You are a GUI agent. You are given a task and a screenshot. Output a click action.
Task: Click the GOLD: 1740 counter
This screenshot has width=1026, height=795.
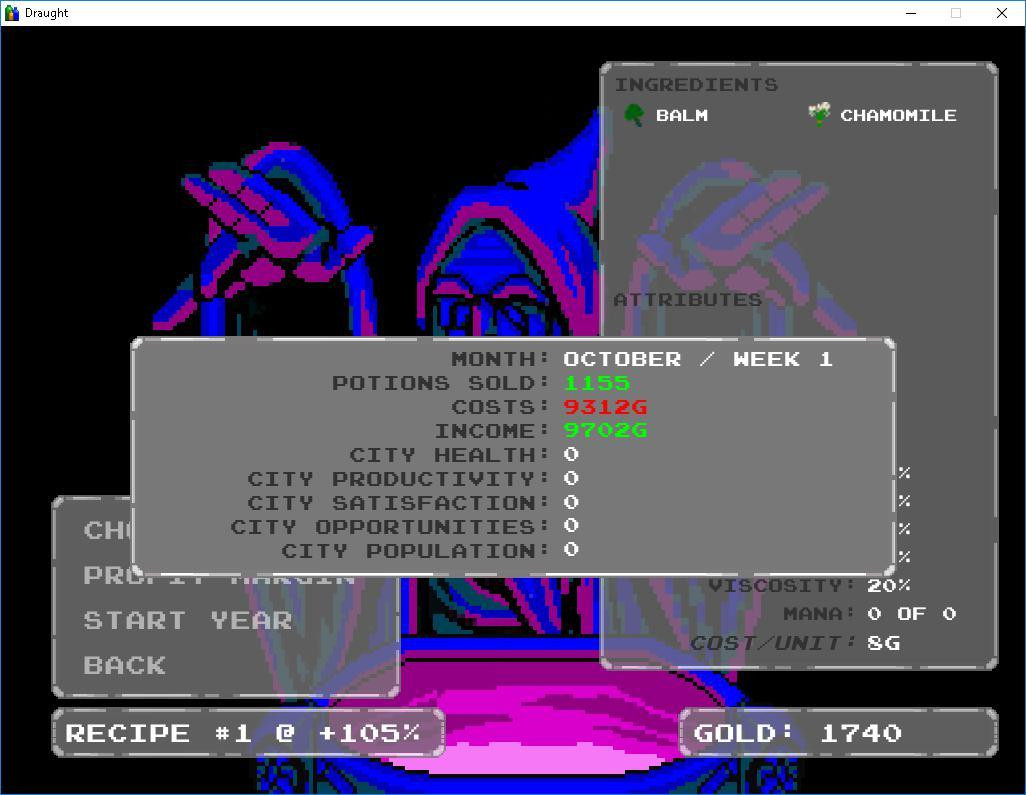click(839, 733)
